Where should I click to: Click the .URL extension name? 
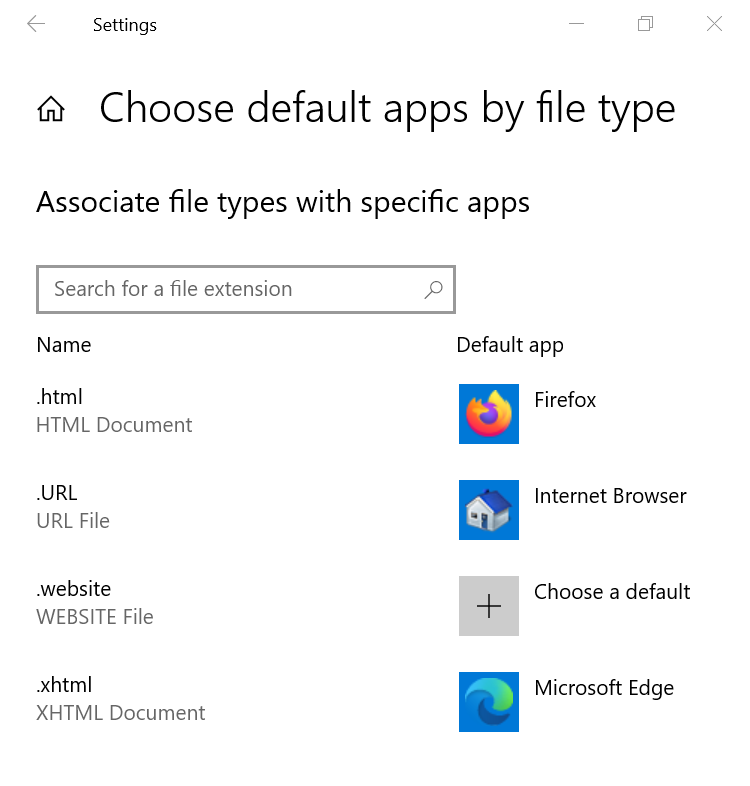[x=57, y=493]
